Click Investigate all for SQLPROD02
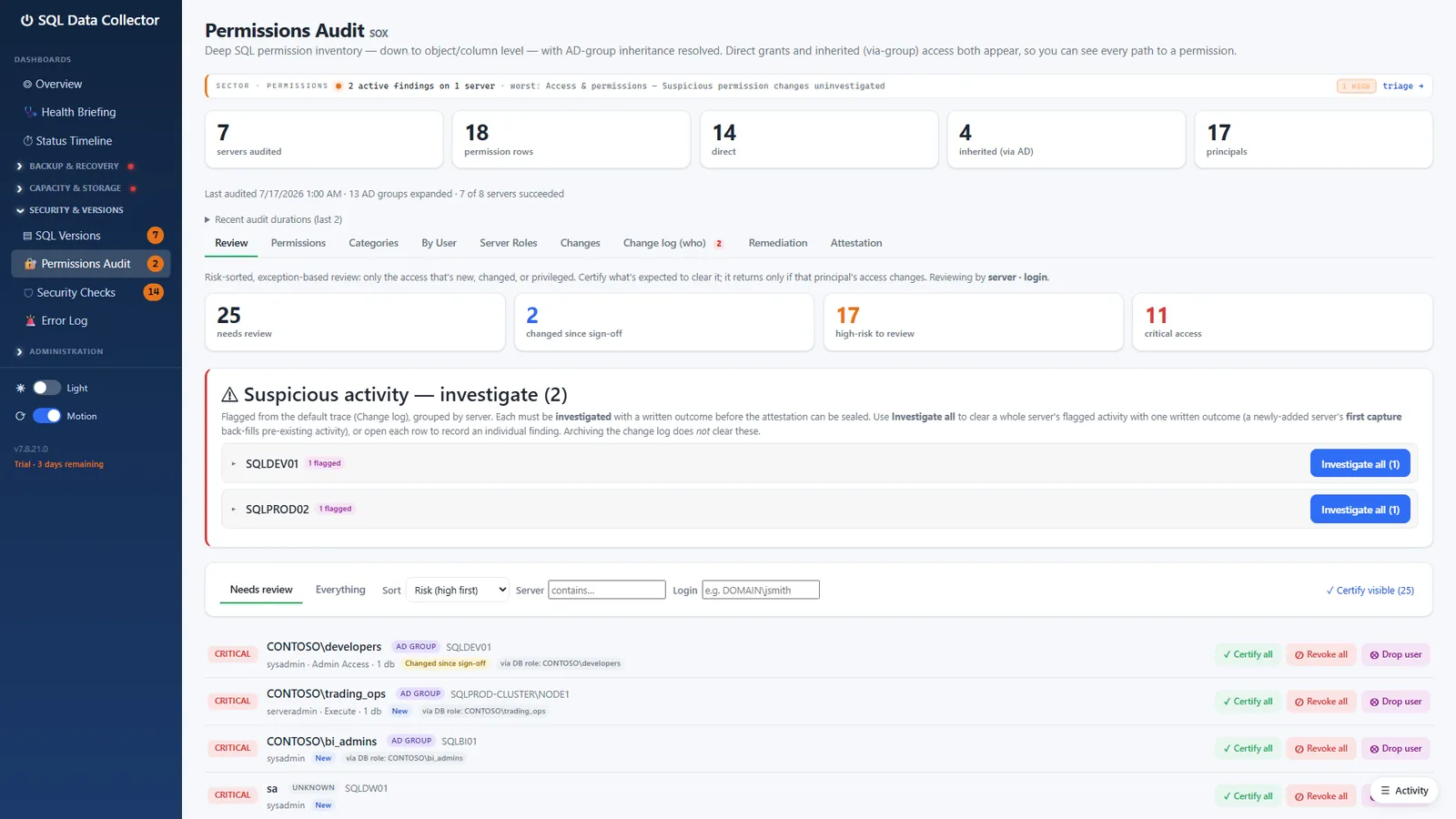 tap(1360, 509)
